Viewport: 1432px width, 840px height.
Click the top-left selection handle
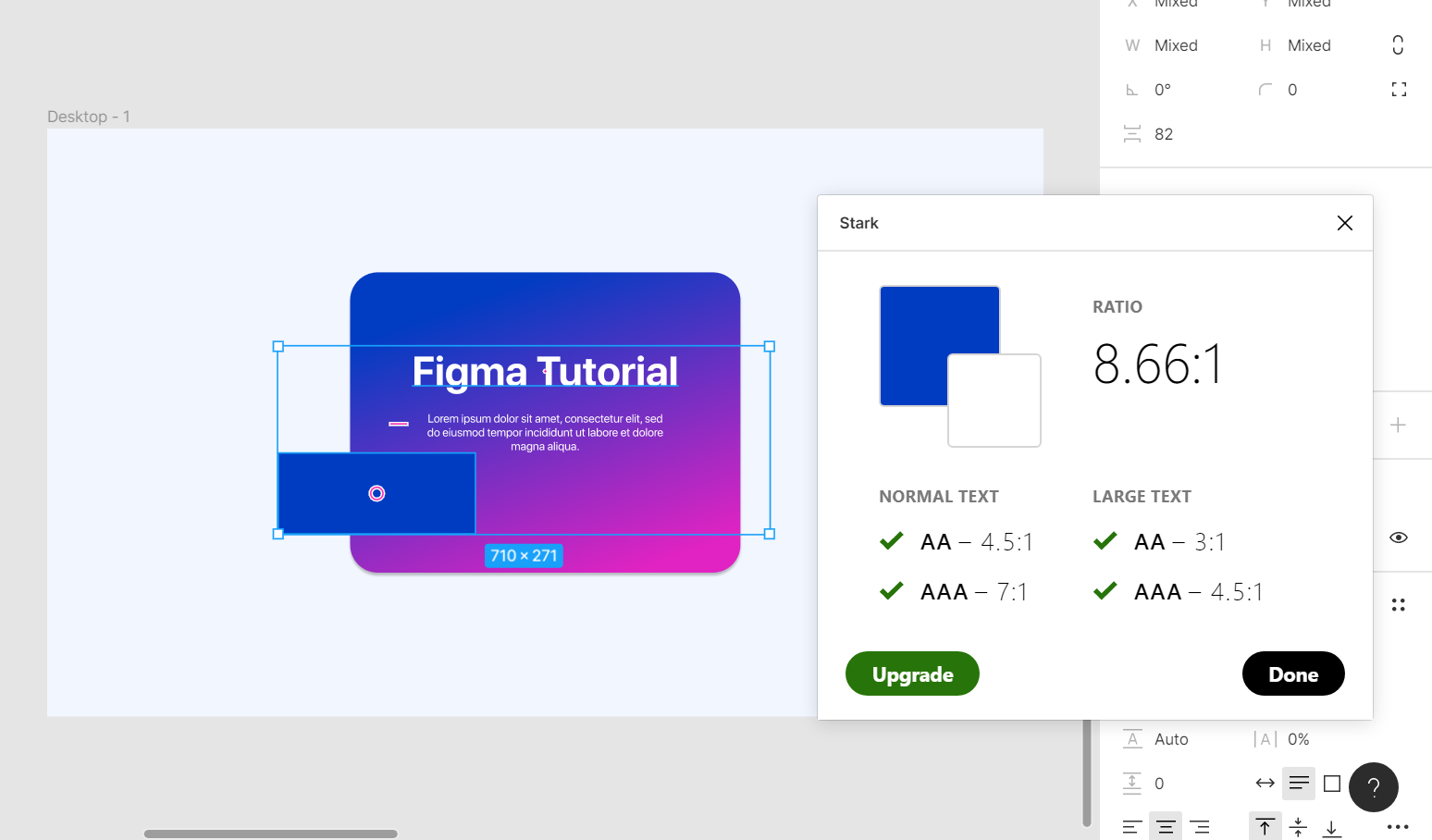278,346
